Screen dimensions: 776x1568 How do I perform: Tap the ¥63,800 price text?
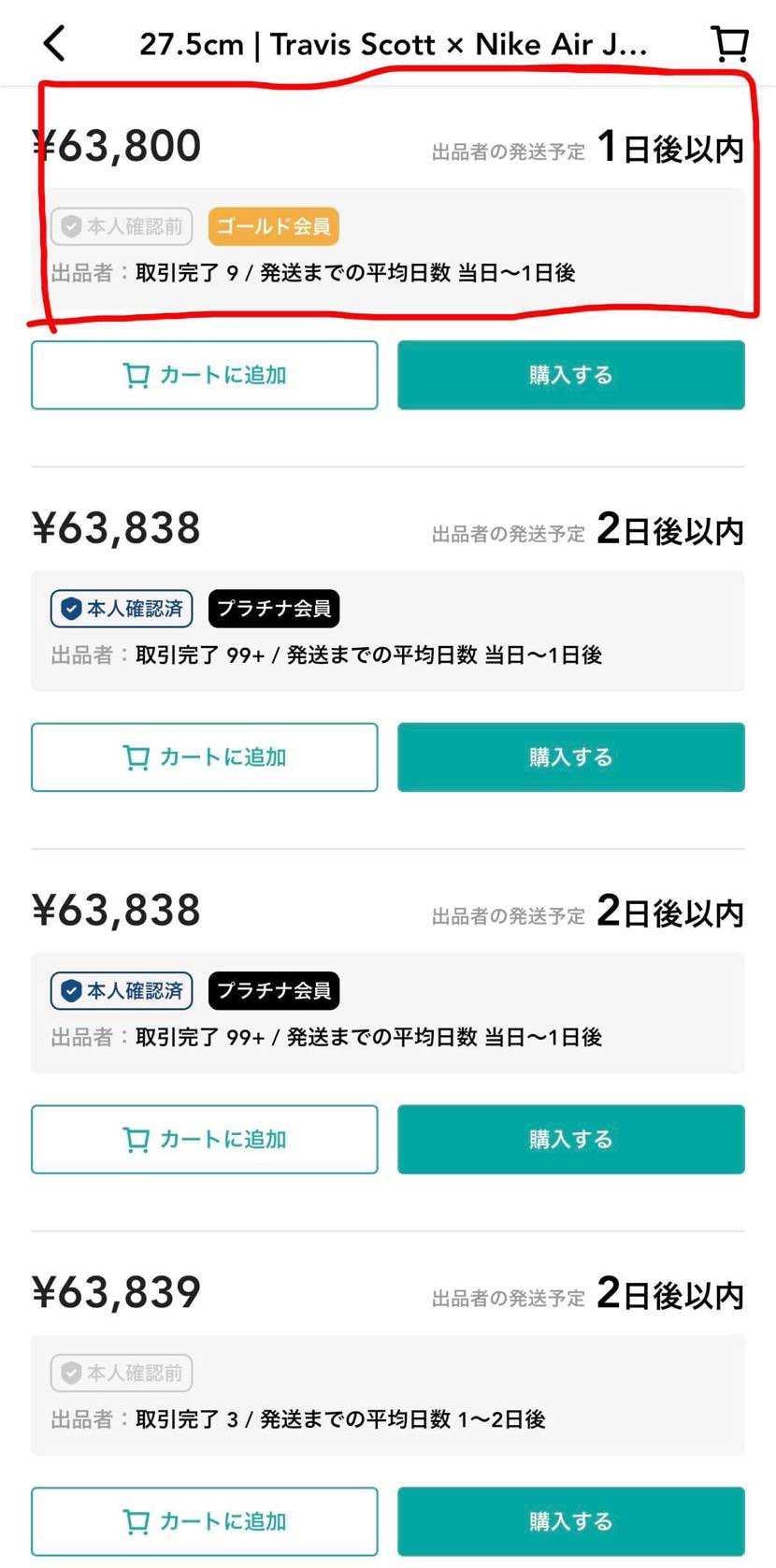coord(117,146)
